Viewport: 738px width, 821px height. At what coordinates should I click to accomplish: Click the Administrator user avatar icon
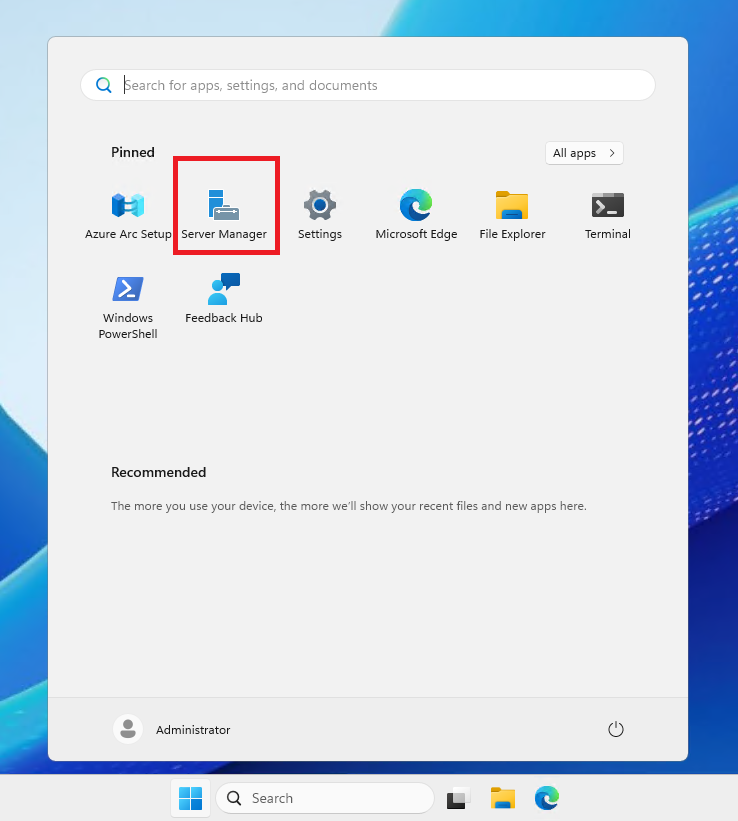click(x=128, y=729)
